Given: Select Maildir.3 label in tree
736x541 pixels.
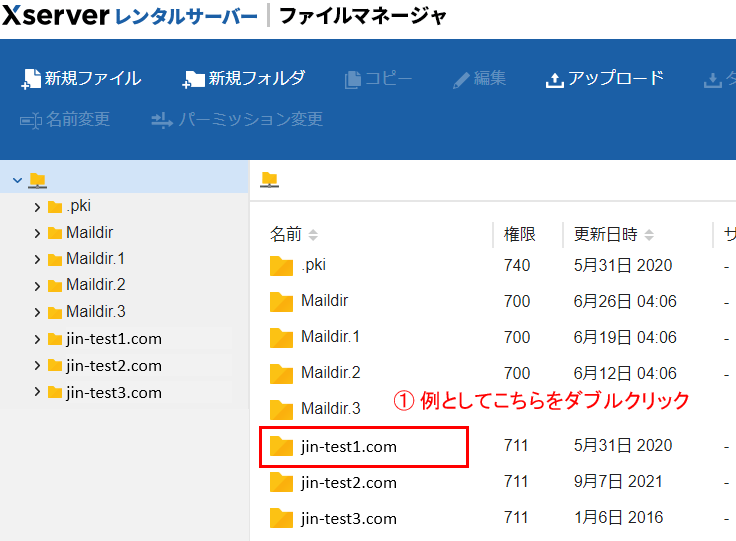Looking at the screenshot, I should [96, 312].
